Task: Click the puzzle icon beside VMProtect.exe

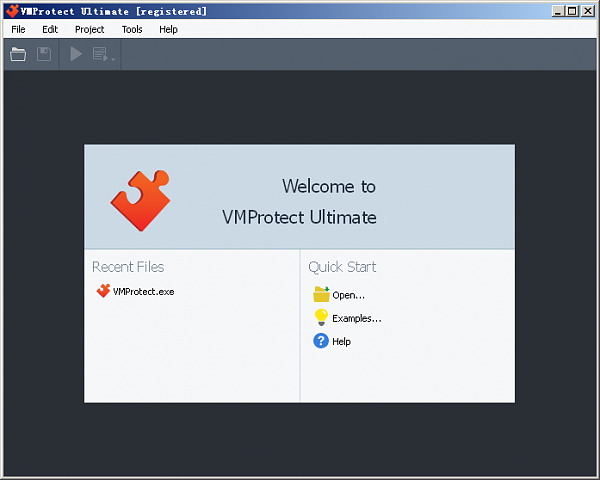Action: [103, 291]
